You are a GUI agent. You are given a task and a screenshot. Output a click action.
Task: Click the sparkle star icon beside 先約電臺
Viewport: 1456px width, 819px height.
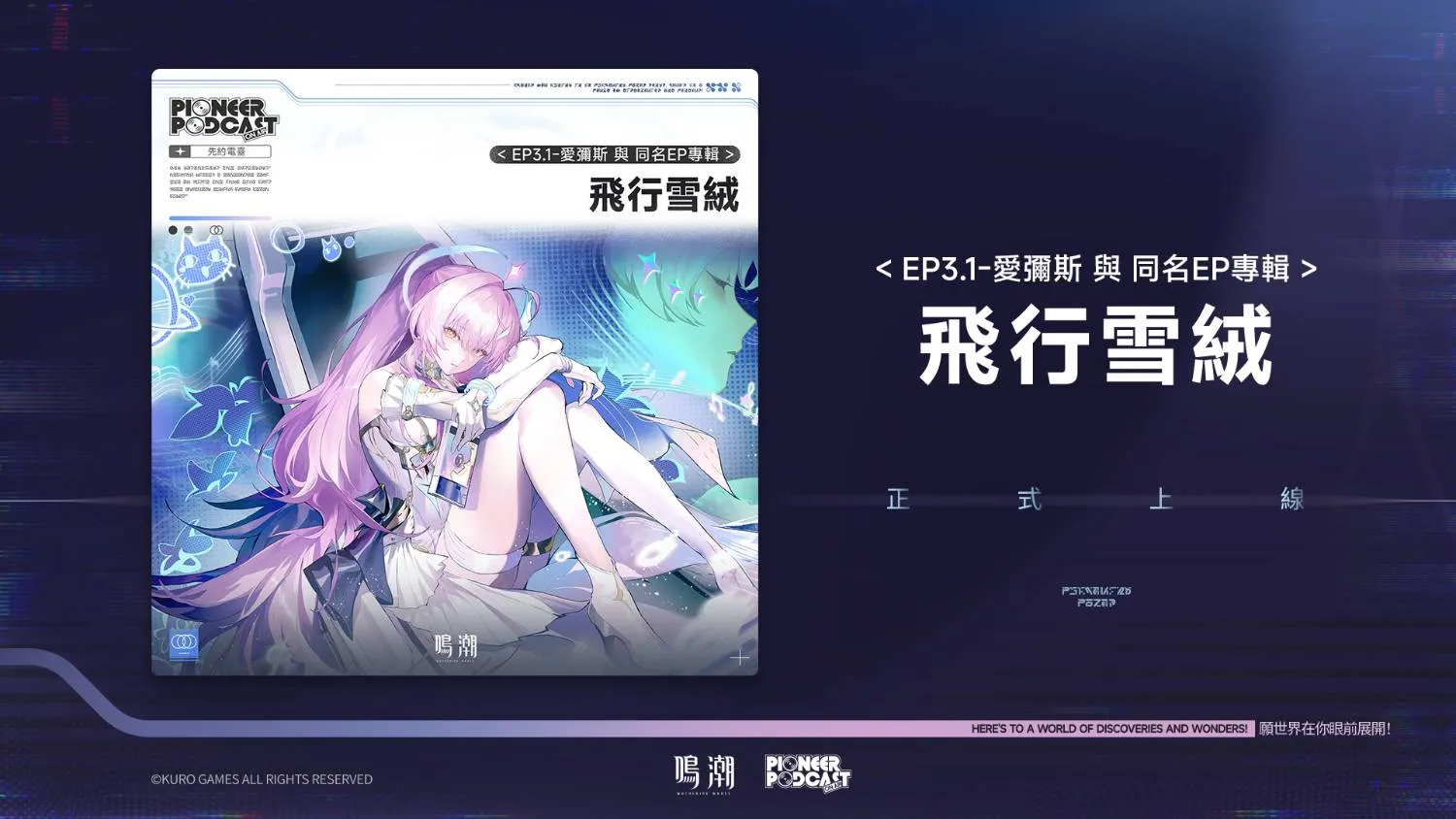pyautogui.click(x=181, y=151)
